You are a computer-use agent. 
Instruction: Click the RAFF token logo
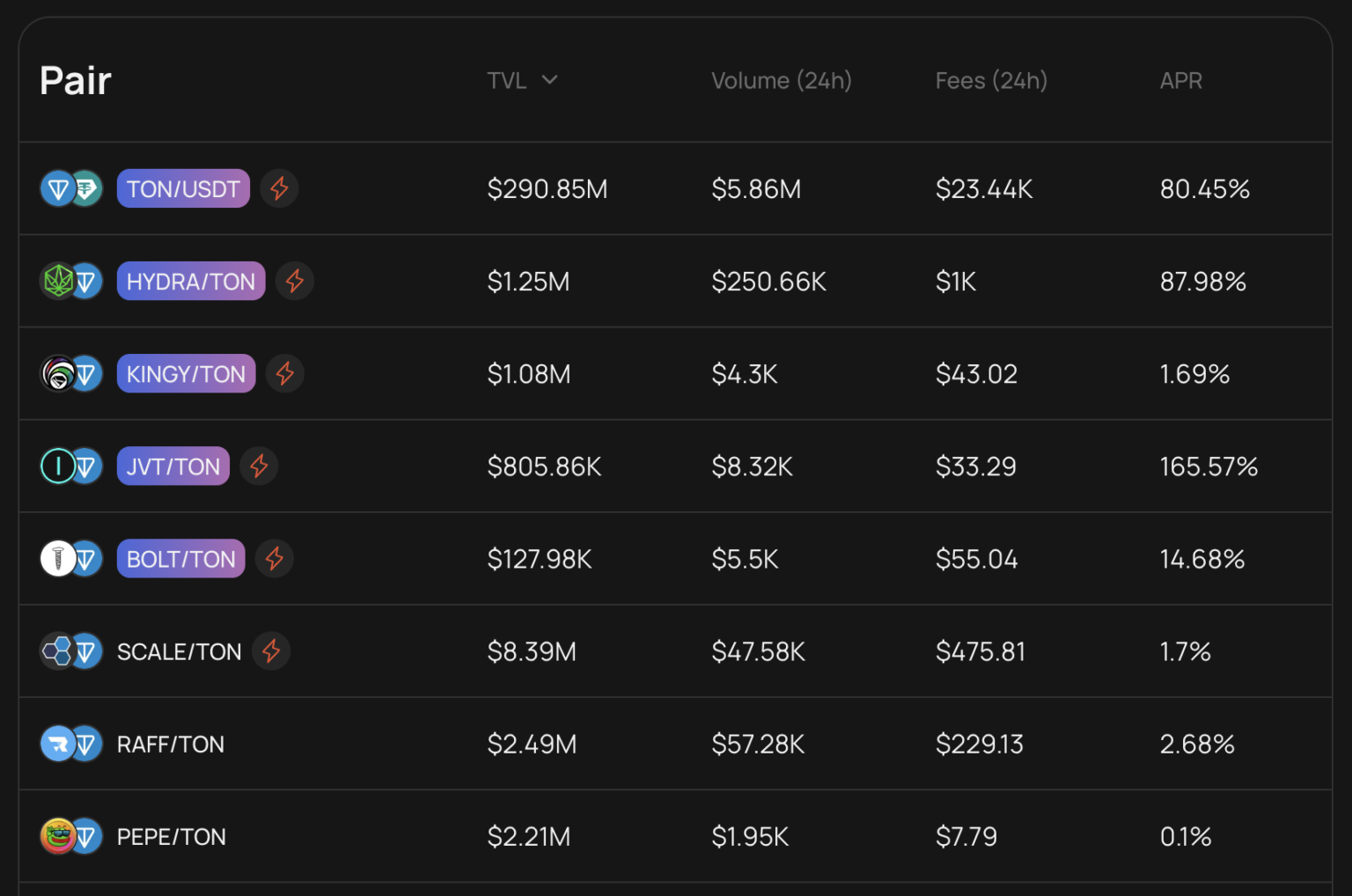tap(58, 744)
